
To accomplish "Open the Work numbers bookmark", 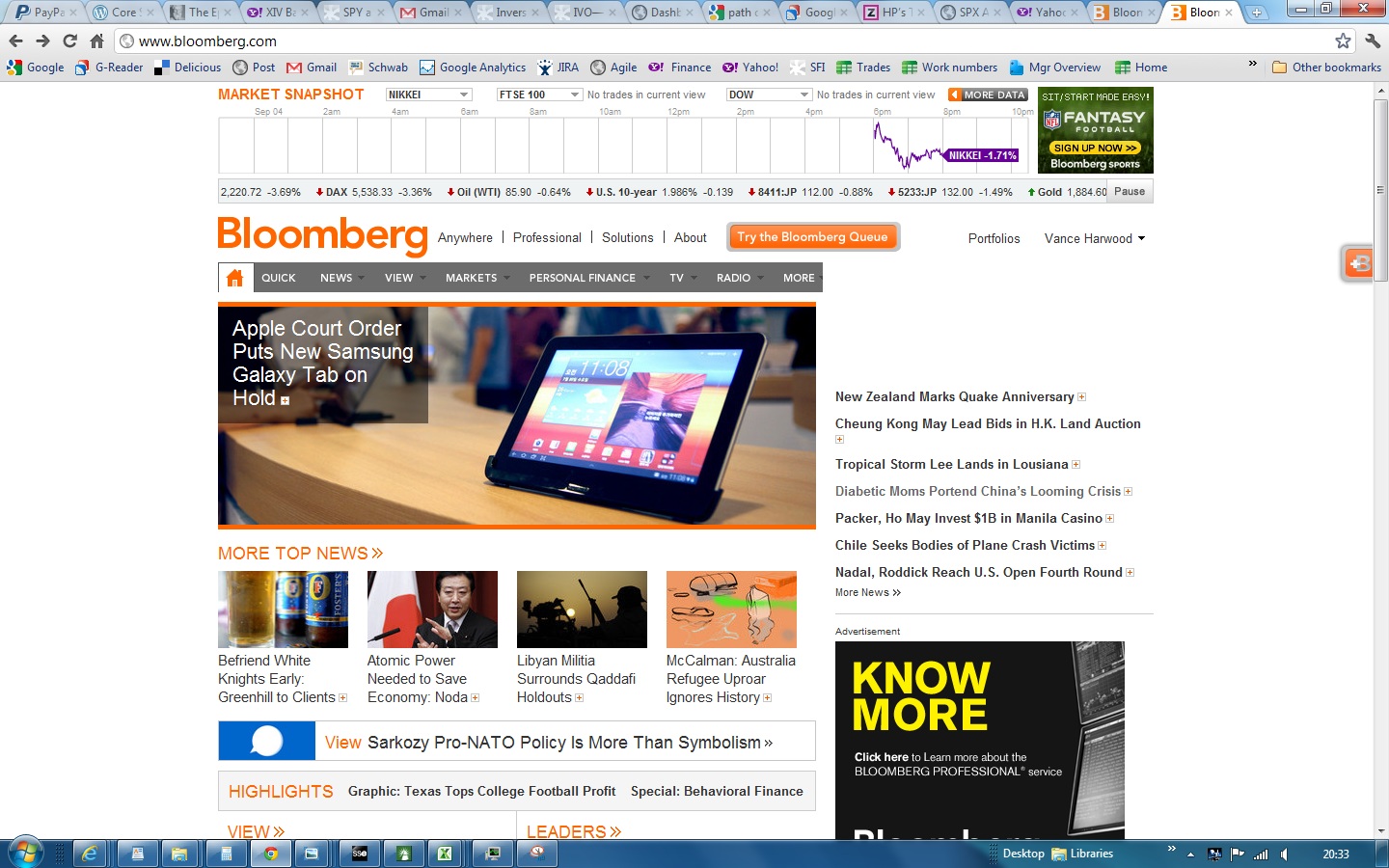I will click(x=950, y=68).
